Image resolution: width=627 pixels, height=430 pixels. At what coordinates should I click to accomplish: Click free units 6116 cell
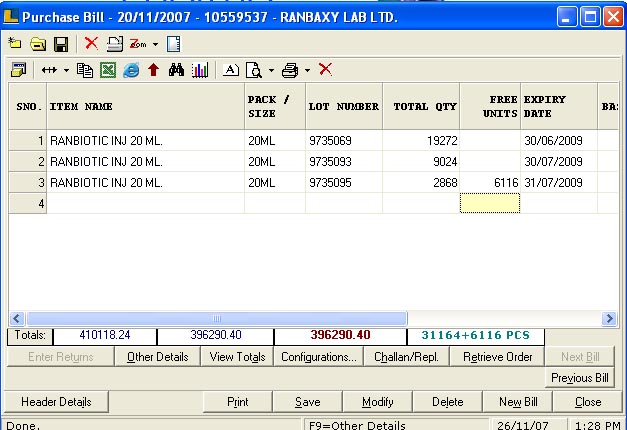tap(490, 183)
